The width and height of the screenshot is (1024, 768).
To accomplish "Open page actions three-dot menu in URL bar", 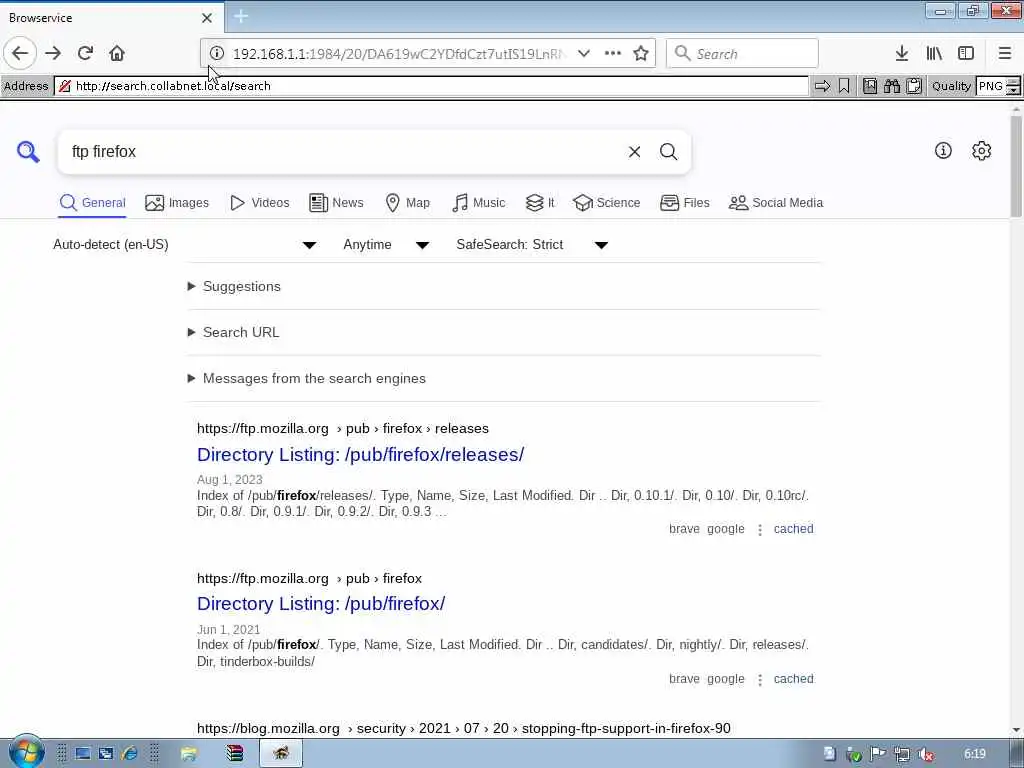I will point(613,54).
